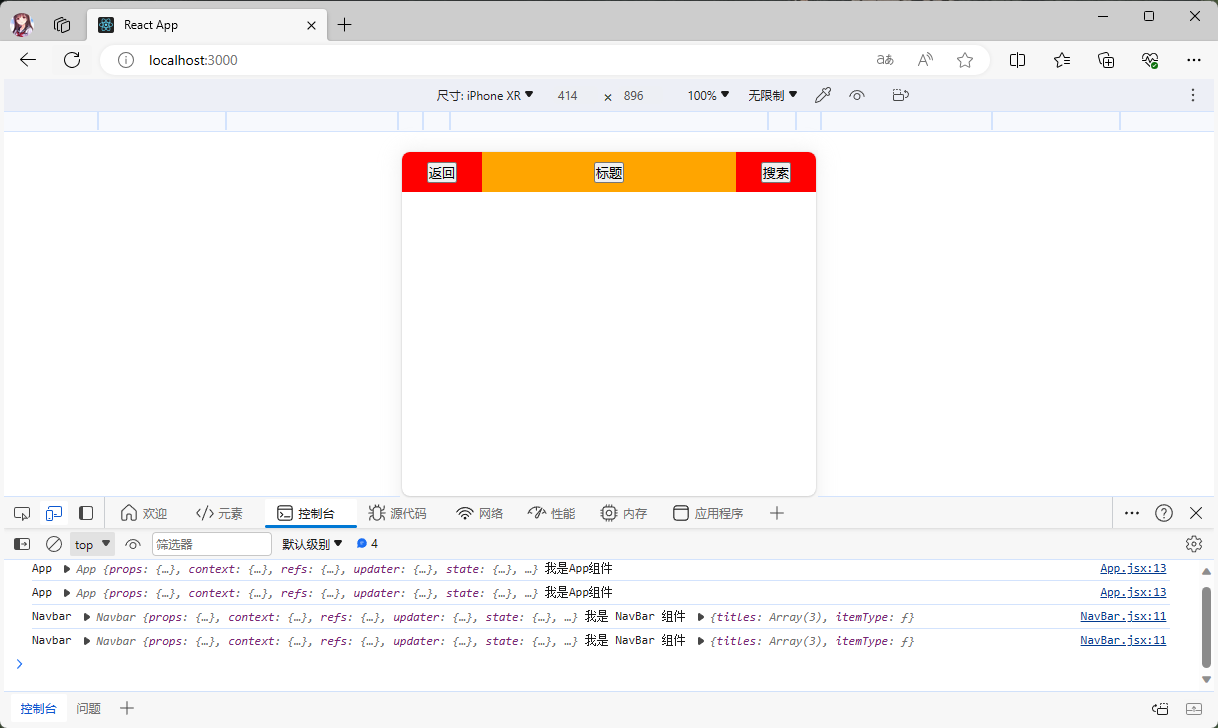Toggle device emulation mode icon
This screenshot has width=1218, height=728.
[x=54, y=513]
